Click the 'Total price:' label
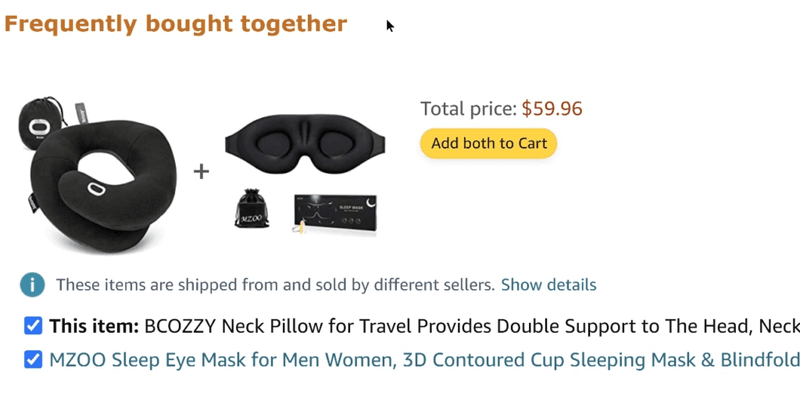The width and height of the screenshot is (800, 397). (x=469, y=109)
